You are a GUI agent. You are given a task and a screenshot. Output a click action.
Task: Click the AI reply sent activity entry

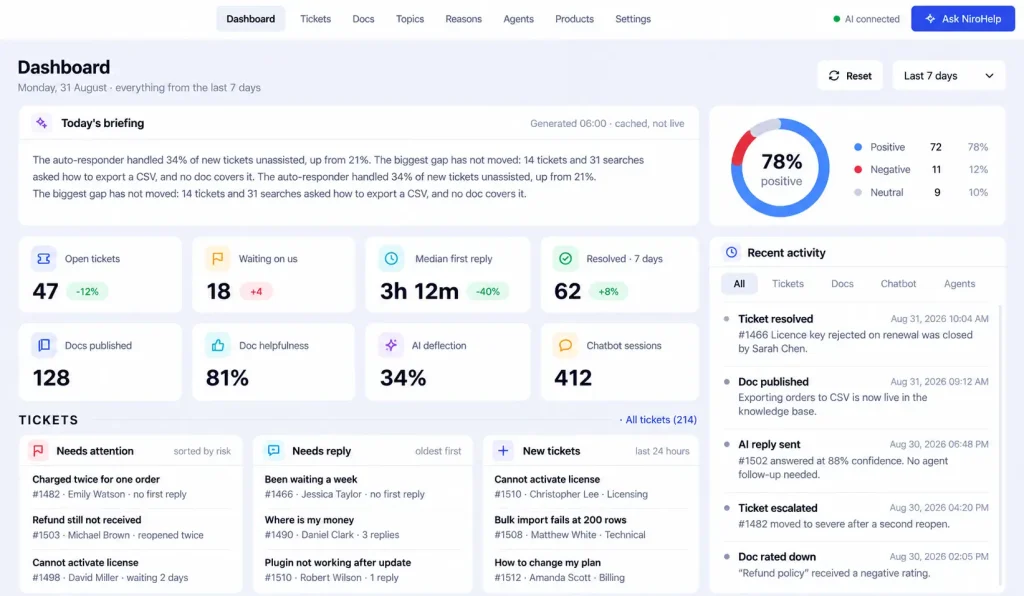point(856,459)
